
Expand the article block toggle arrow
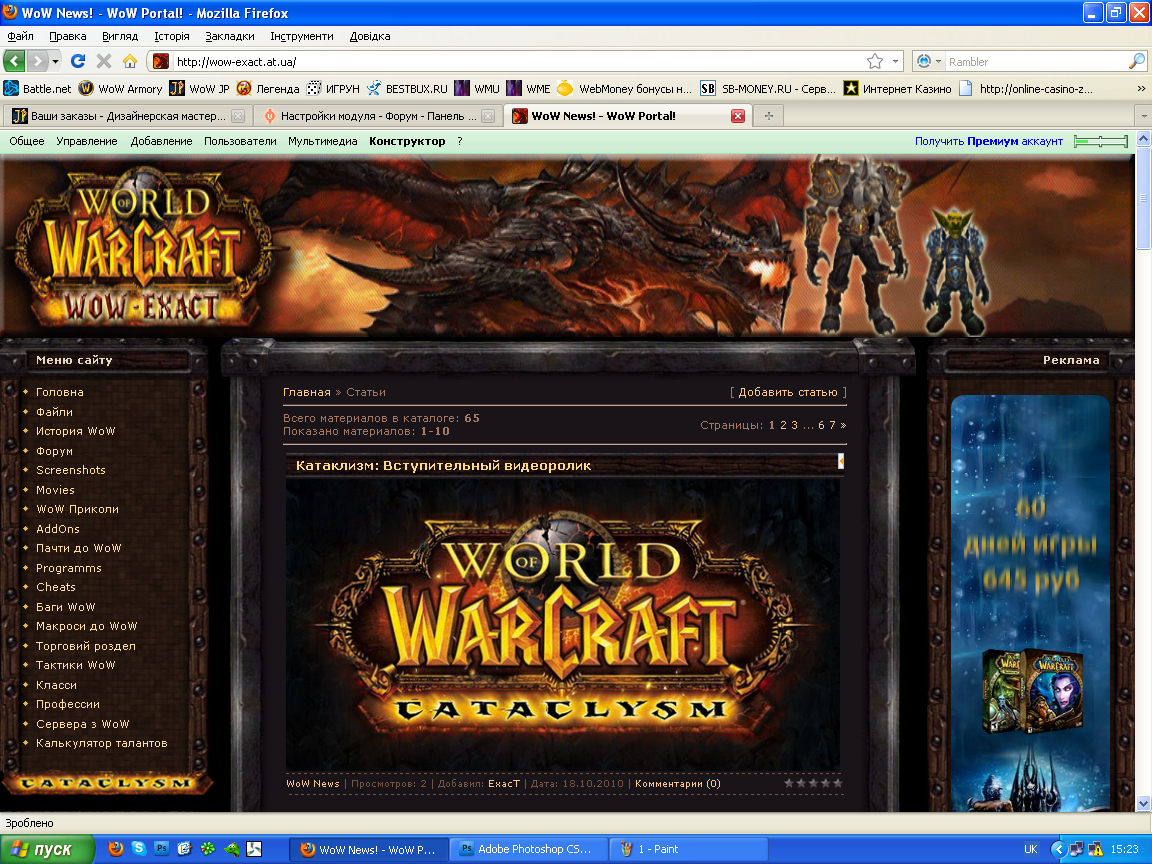(840, 461)
